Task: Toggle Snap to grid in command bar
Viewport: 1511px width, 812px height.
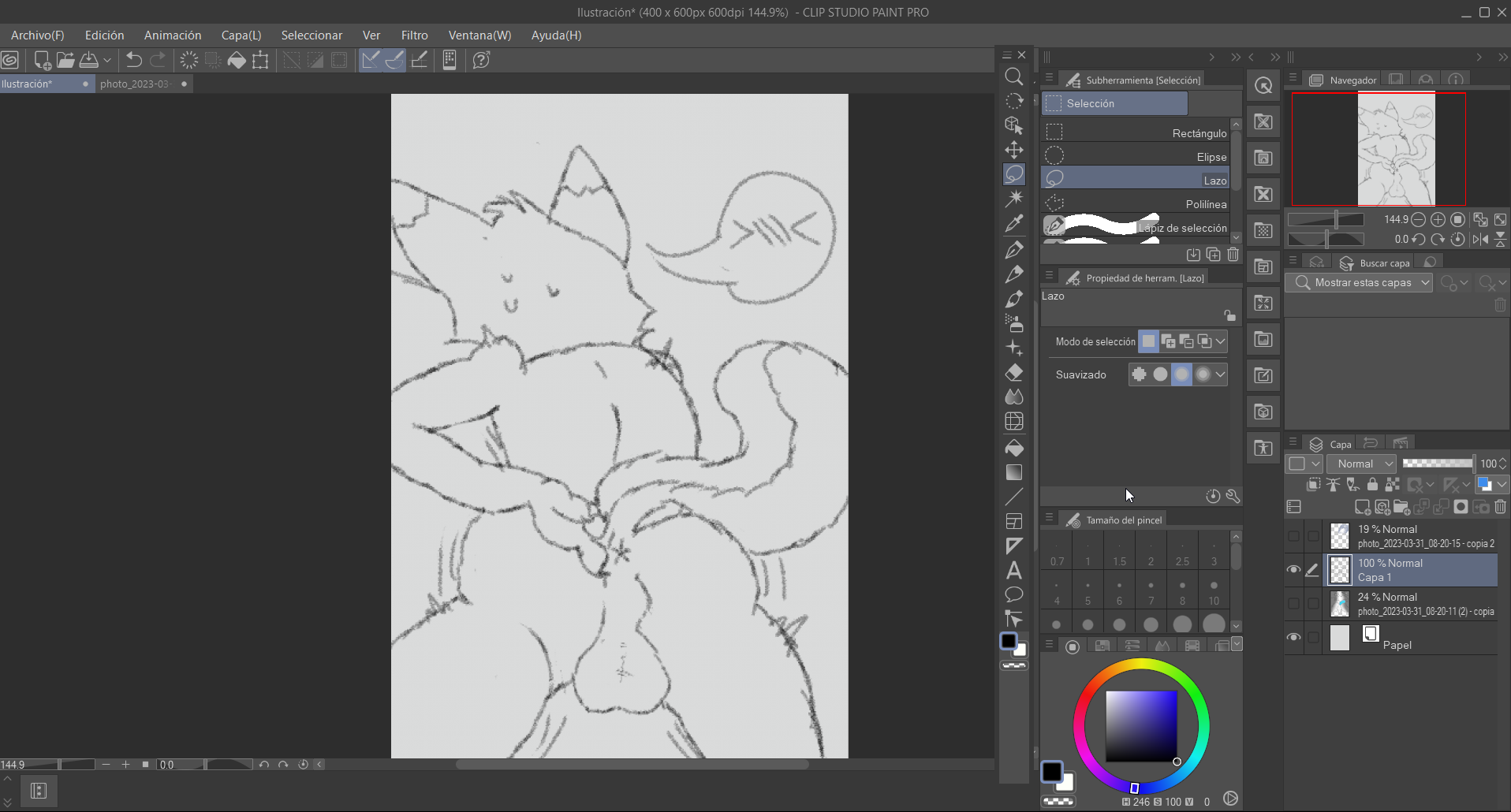Action: tap(420, 60)
